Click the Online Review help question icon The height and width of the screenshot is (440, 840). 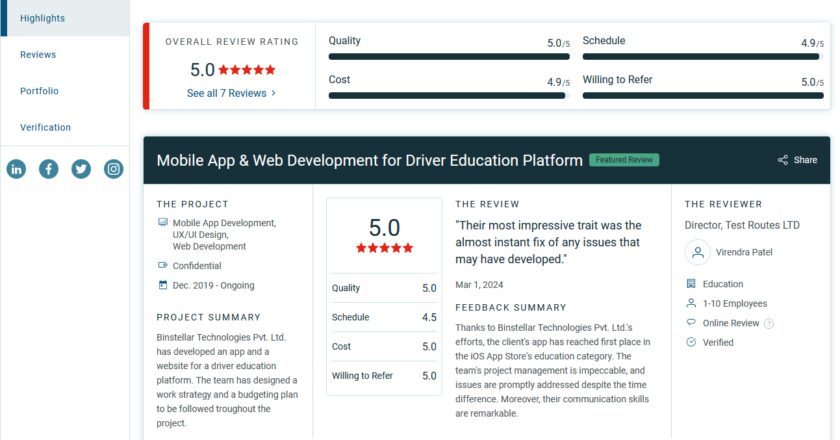point(769,323)
